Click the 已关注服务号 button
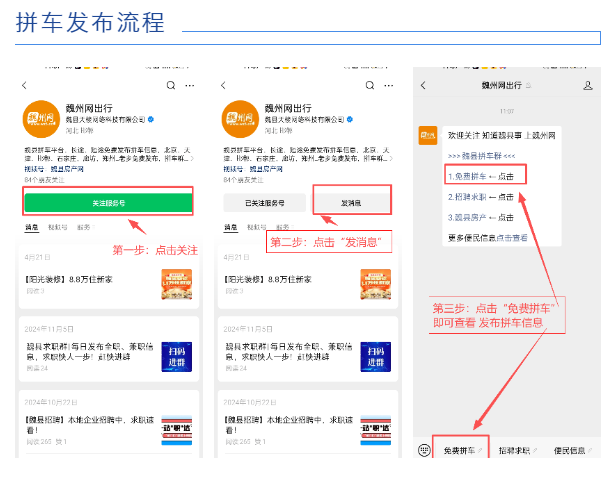The height and width of the screenshot is (481, 611). click(262, 203)
